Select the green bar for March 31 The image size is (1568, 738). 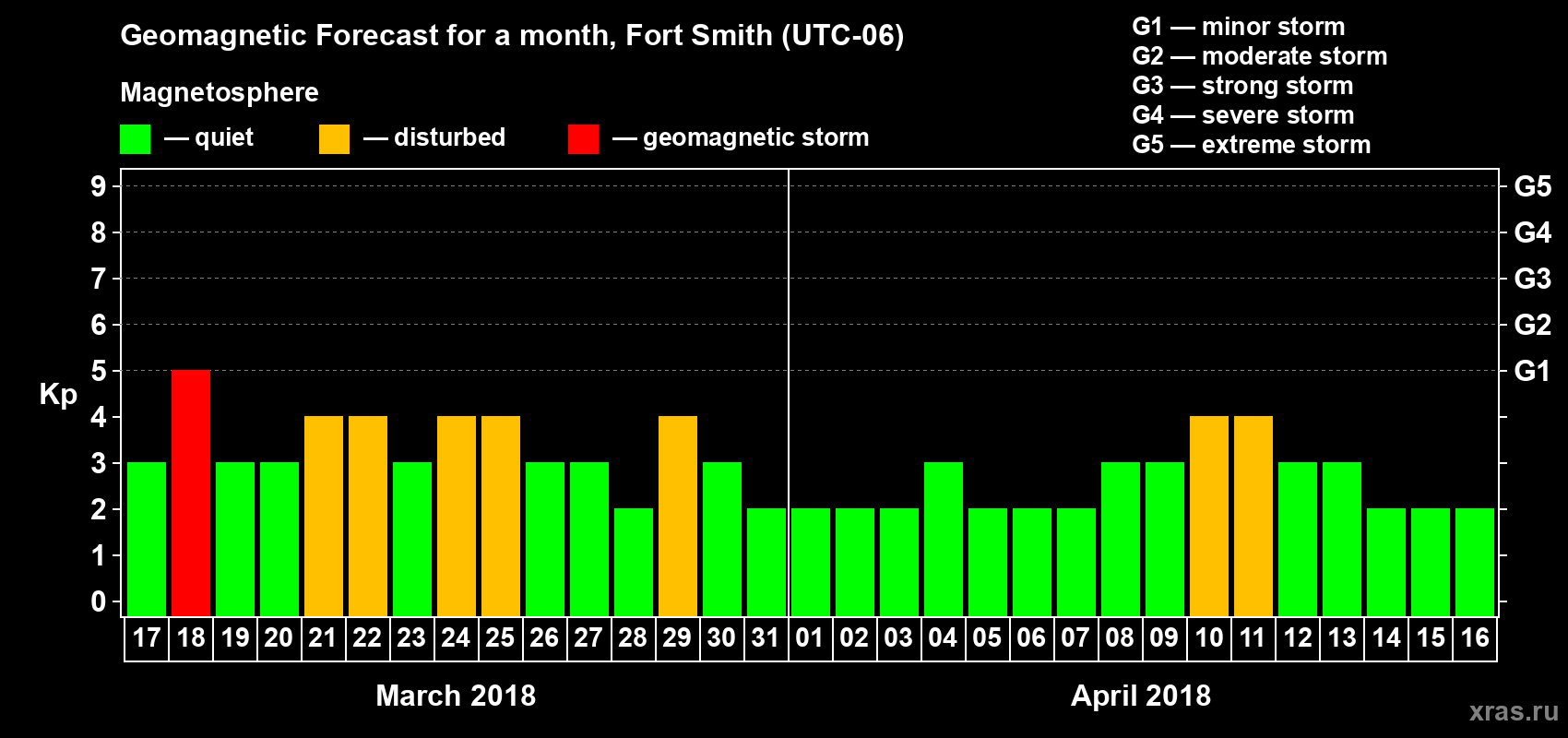[766, 562]
